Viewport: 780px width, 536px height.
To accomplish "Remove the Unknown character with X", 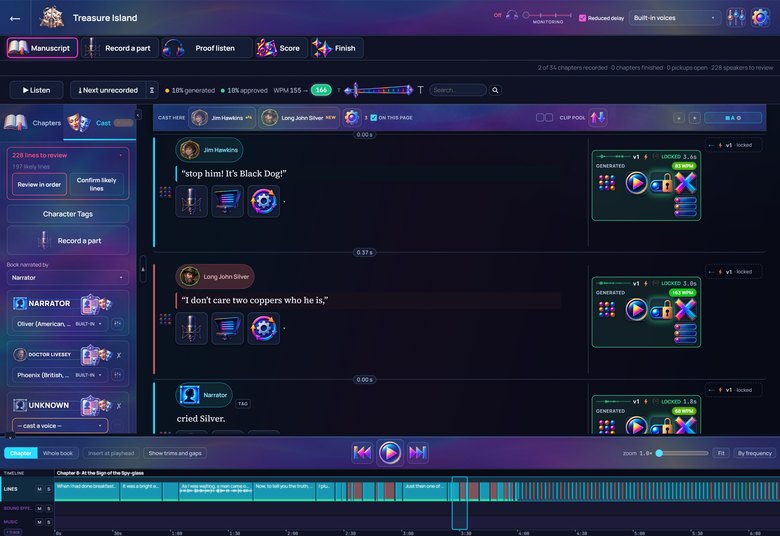I will coord(119,406).
